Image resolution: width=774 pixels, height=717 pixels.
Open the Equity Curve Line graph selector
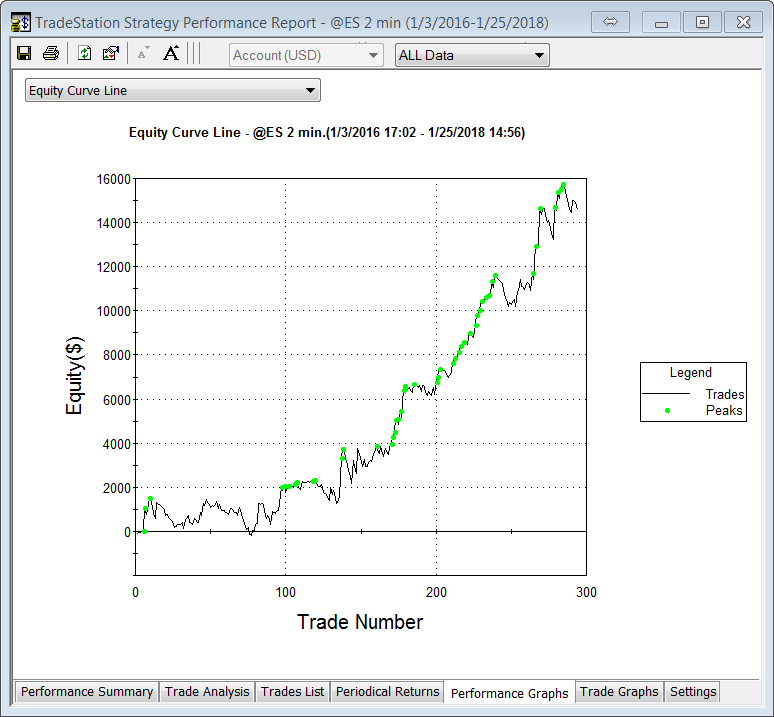[x=172, y=91]
